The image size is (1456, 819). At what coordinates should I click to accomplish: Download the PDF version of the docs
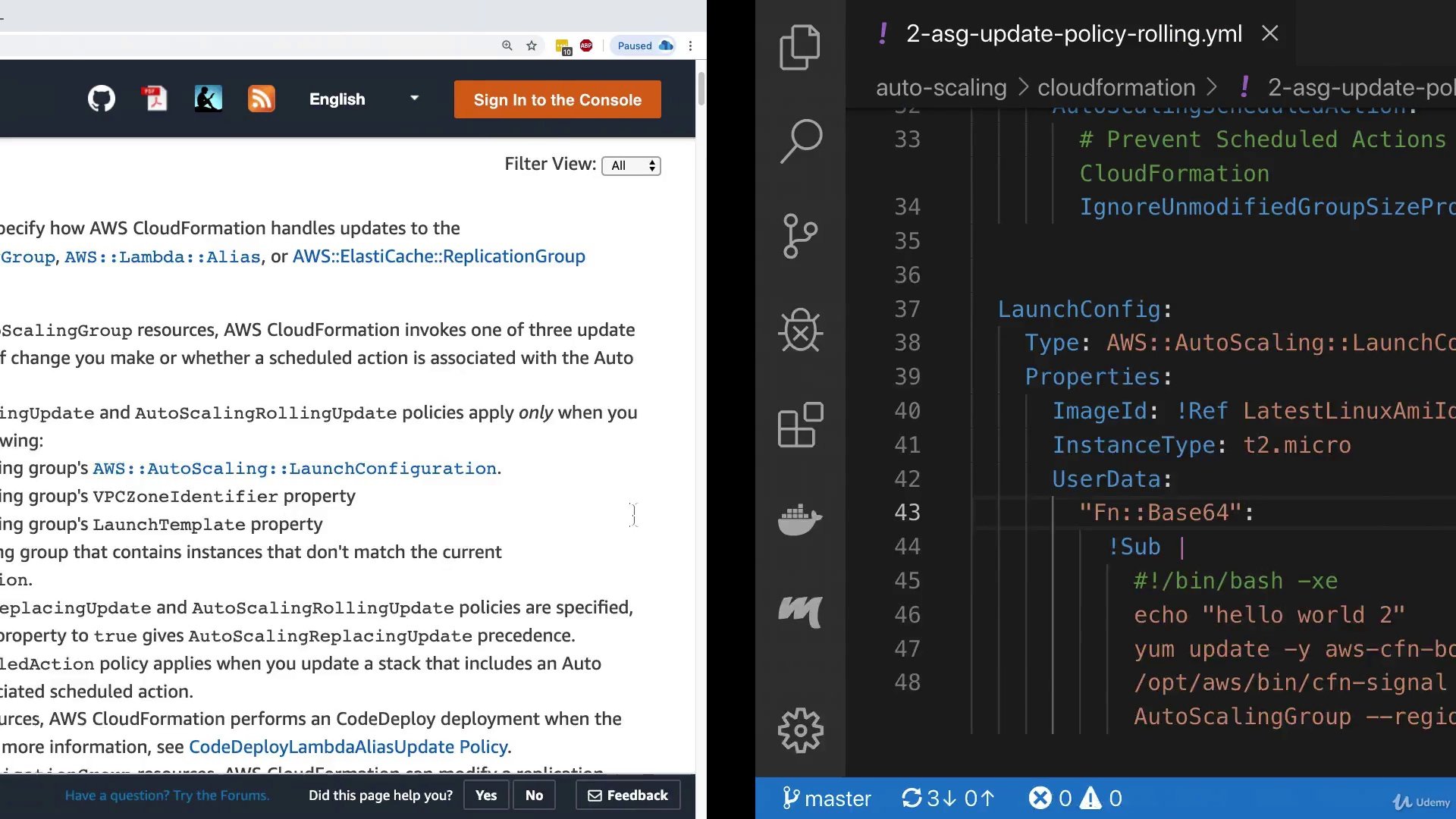point(155,99)
